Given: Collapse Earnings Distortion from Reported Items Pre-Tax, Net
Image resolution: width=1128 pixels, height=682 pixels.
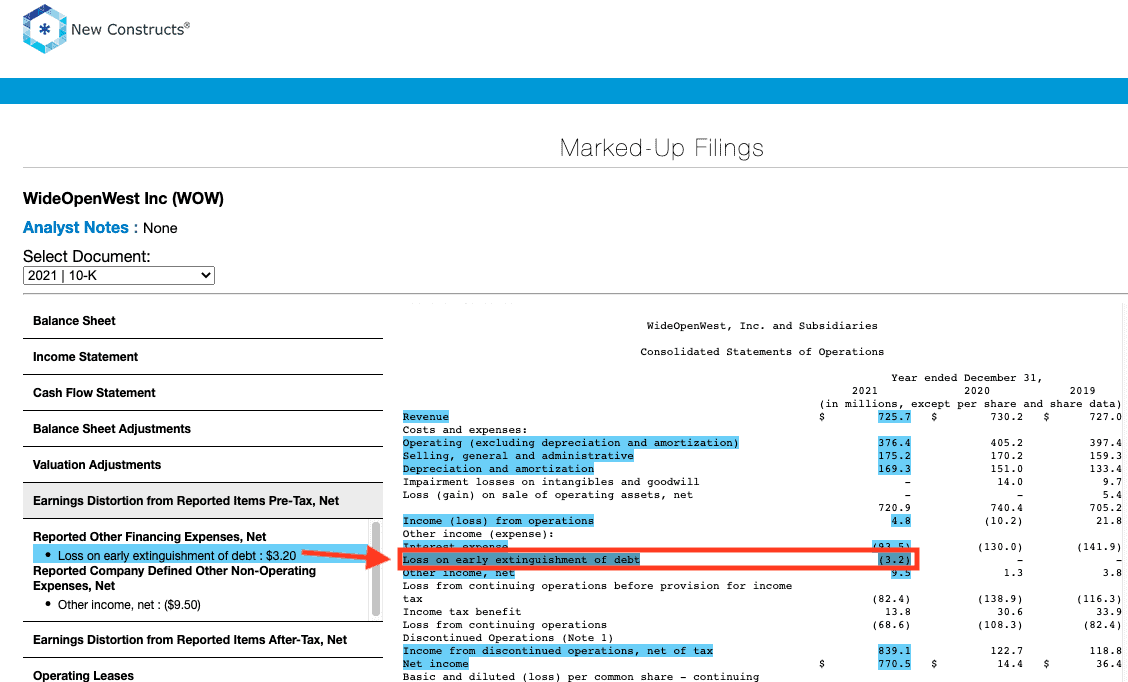Looking at the screenshot, I should click(203, 501).
